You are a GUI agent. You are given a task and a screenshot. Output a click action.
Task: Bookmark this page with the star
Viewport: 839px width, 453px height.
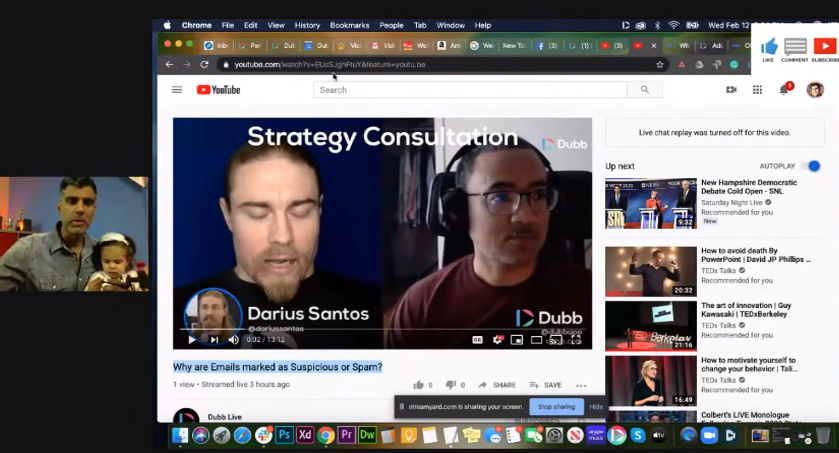tap(659, 64)
